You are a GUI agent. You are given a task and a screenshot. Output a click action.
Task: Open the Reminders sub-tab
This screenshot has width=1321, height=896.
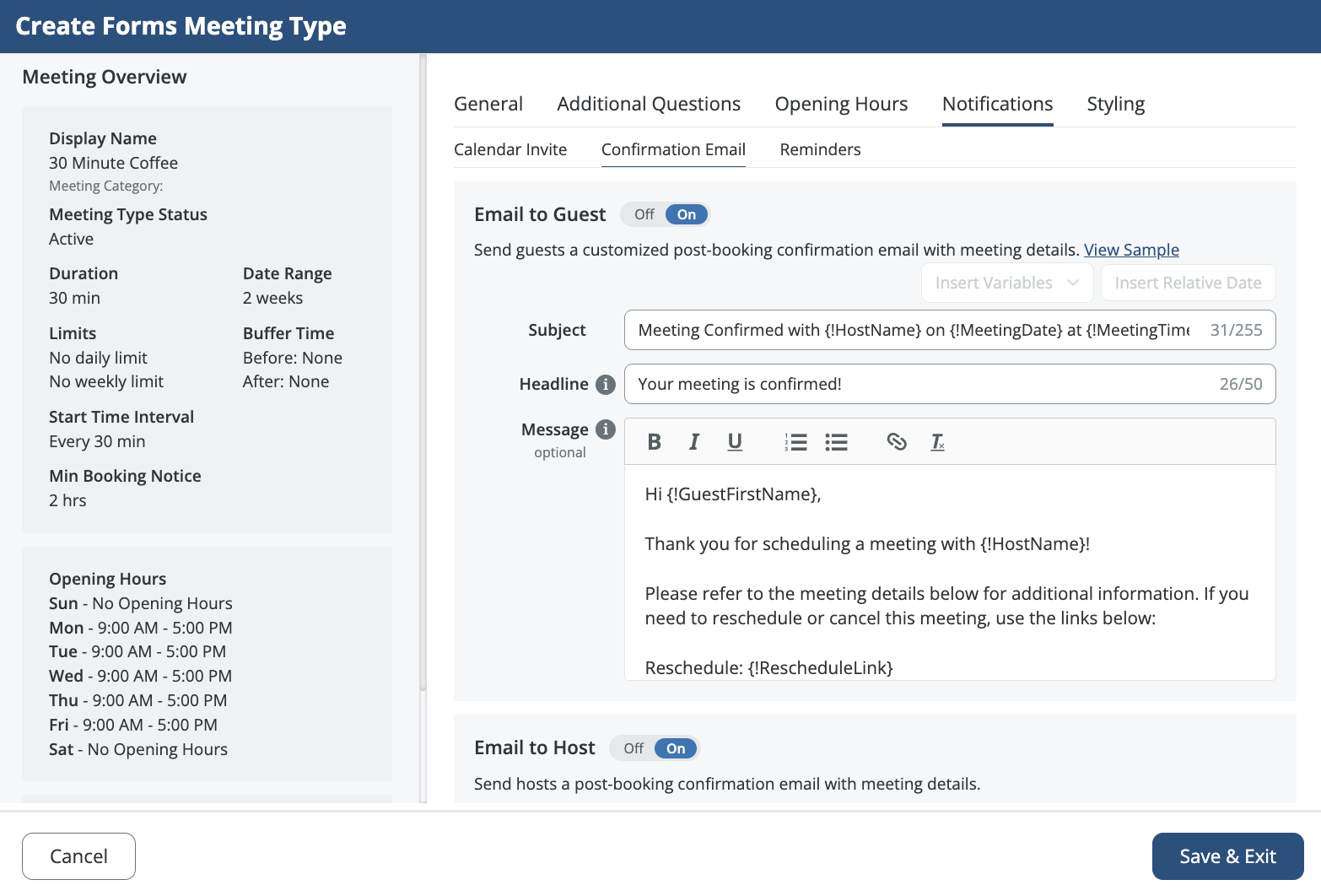point(820,149)
